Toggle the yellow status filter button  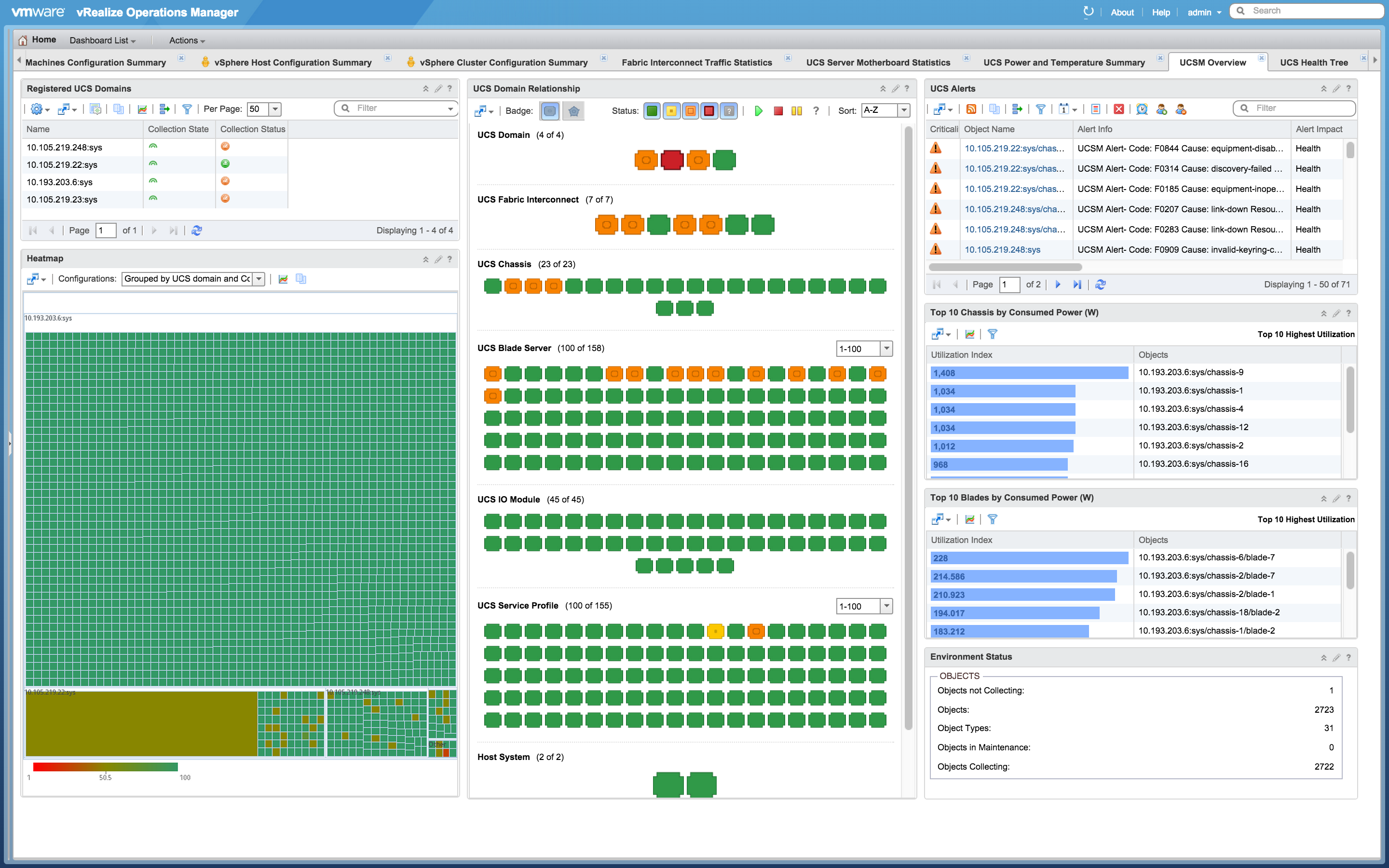671,111
